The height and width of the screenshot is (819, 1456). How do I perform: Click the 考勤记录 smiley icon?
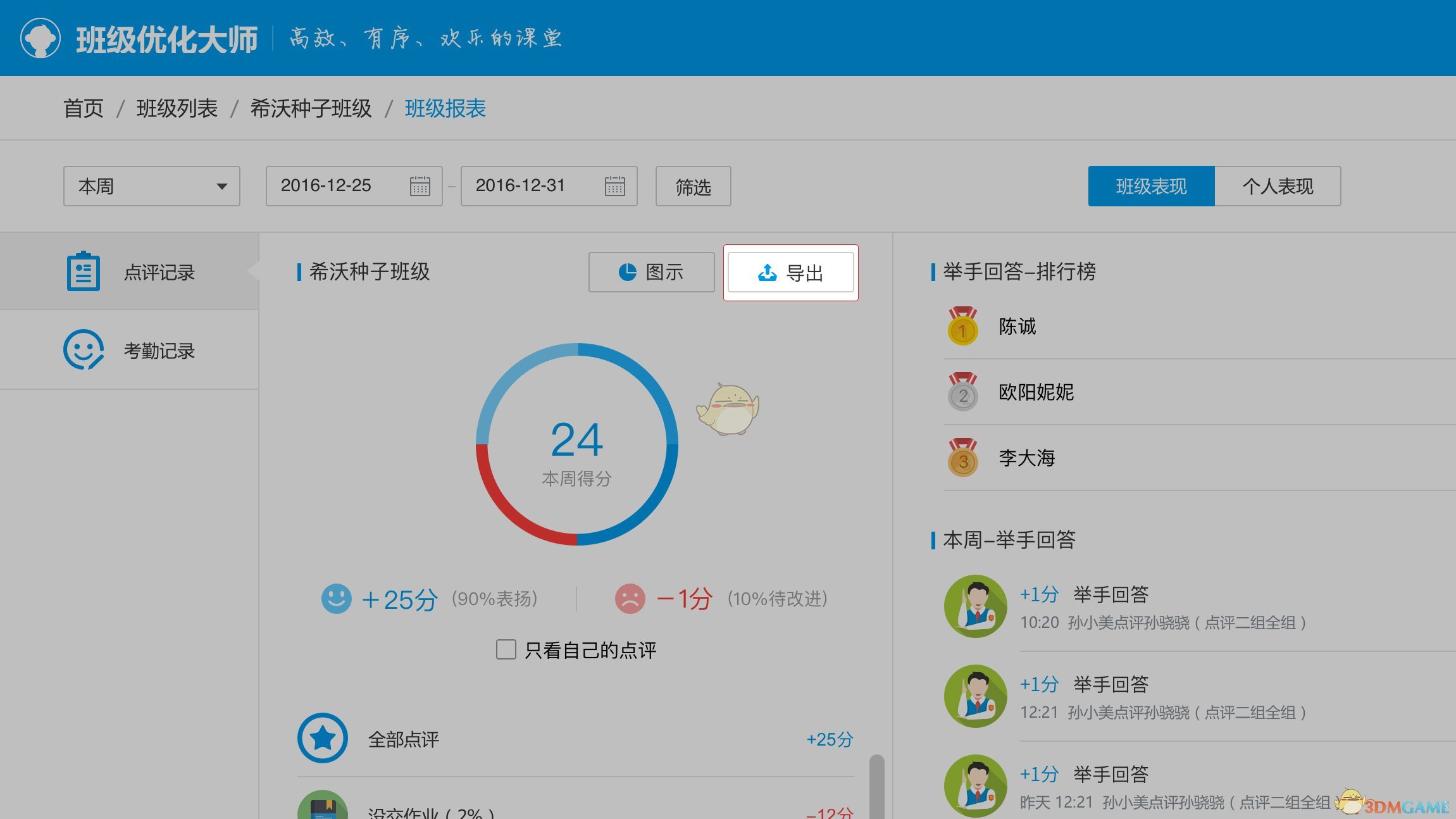tap(83, 349)
